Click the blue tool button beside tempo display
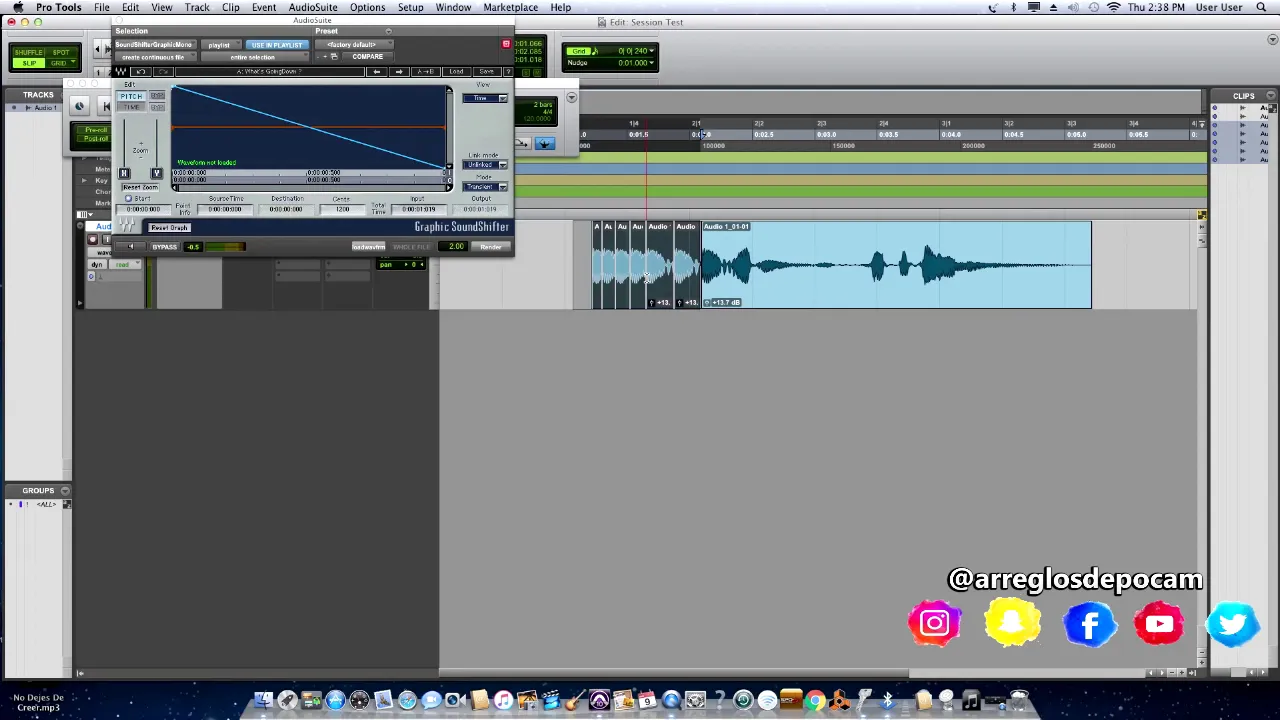This screenshot has width=1280, height=720. click(x=544, y=143)
